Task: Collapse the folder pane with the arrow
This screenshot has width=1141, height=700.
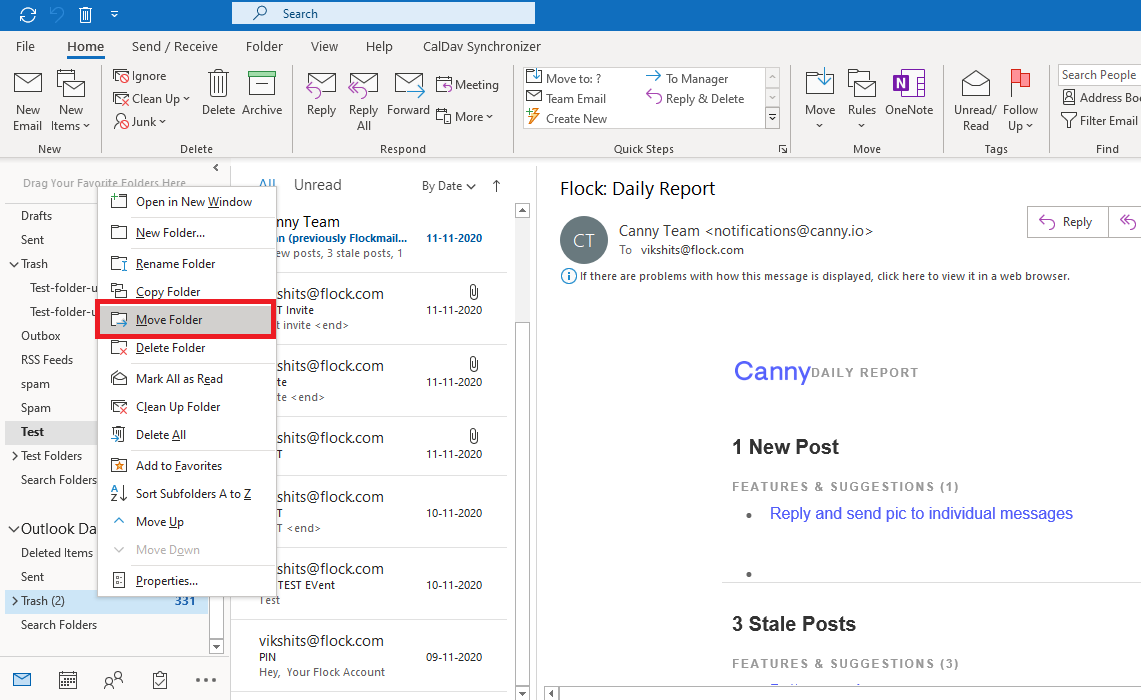Action: pos(216,167)
